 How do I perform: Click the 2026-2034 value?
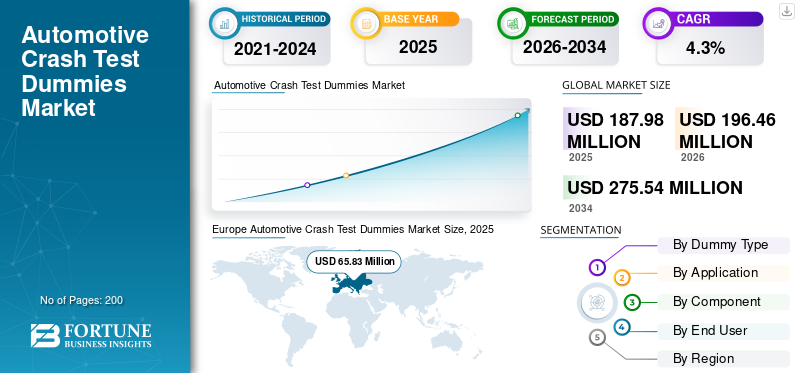point(564,47)
